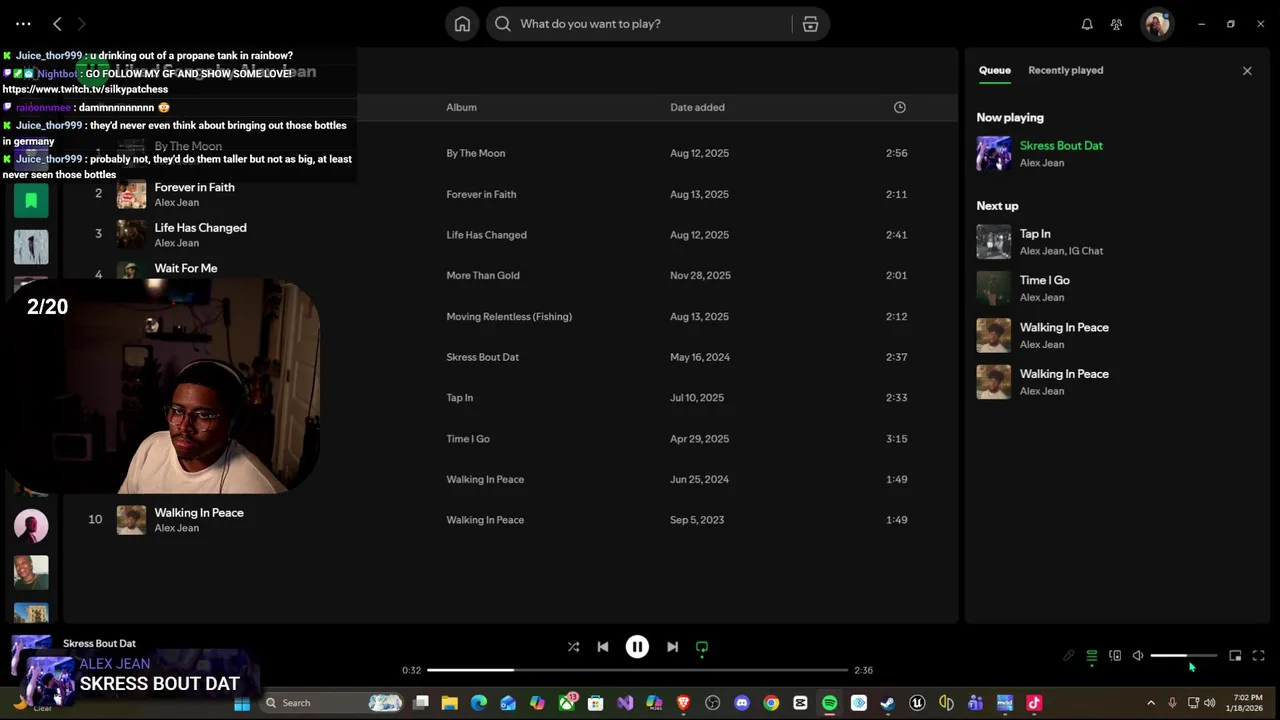Toggle the lyrics microphone icon
Screen dimensions: 1280x720
(x=1068, y=656)
